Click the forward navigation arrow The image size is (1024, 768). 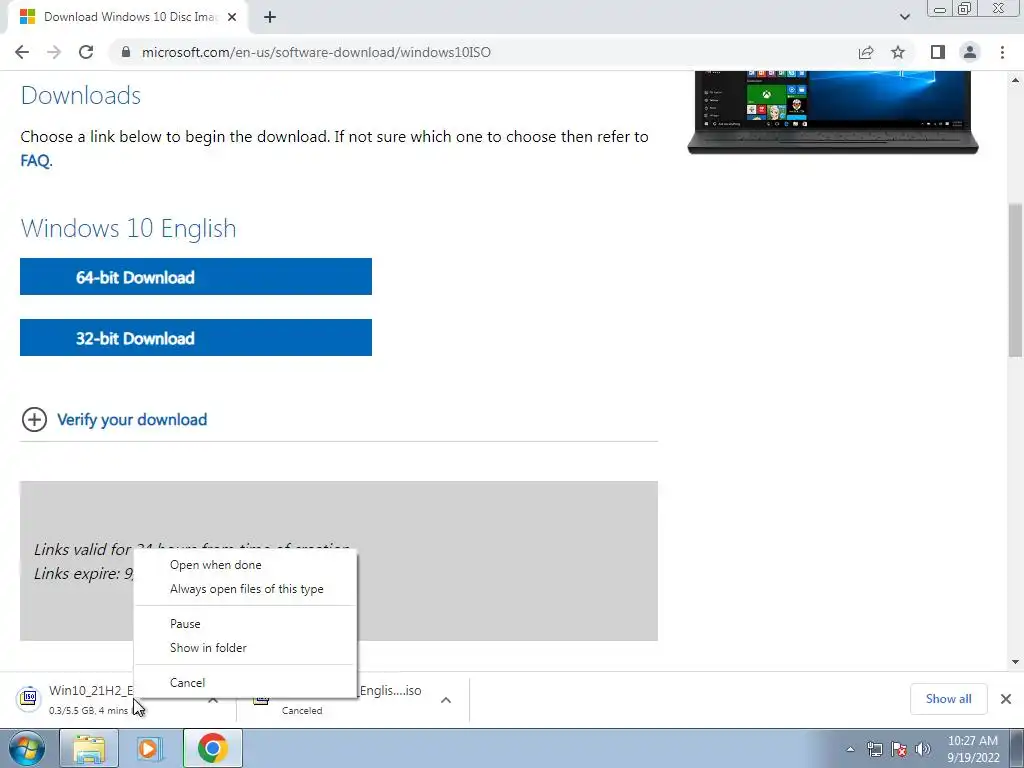coord(54,52)
